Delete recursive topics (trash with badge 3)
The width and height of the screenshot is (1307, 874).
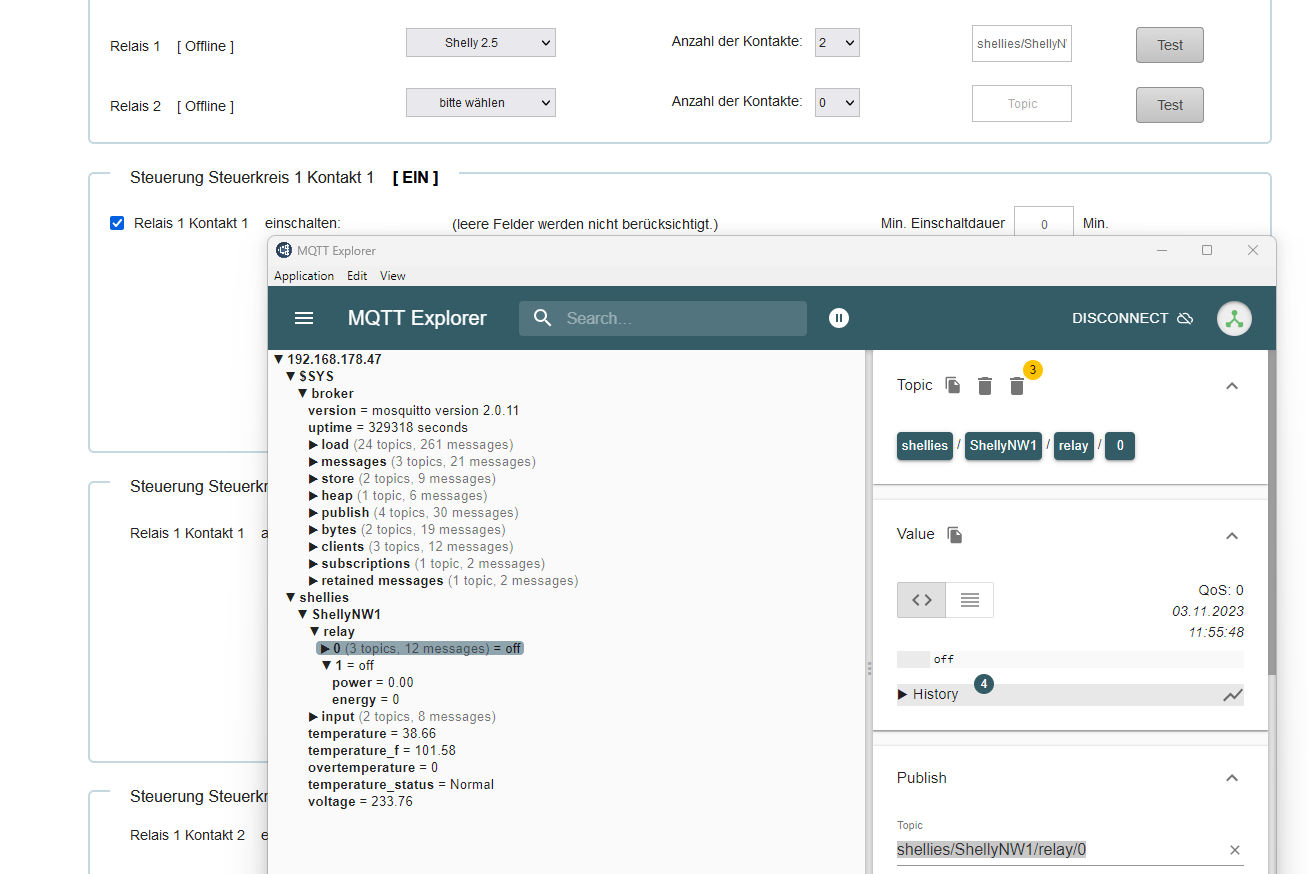click(1017, 386)
